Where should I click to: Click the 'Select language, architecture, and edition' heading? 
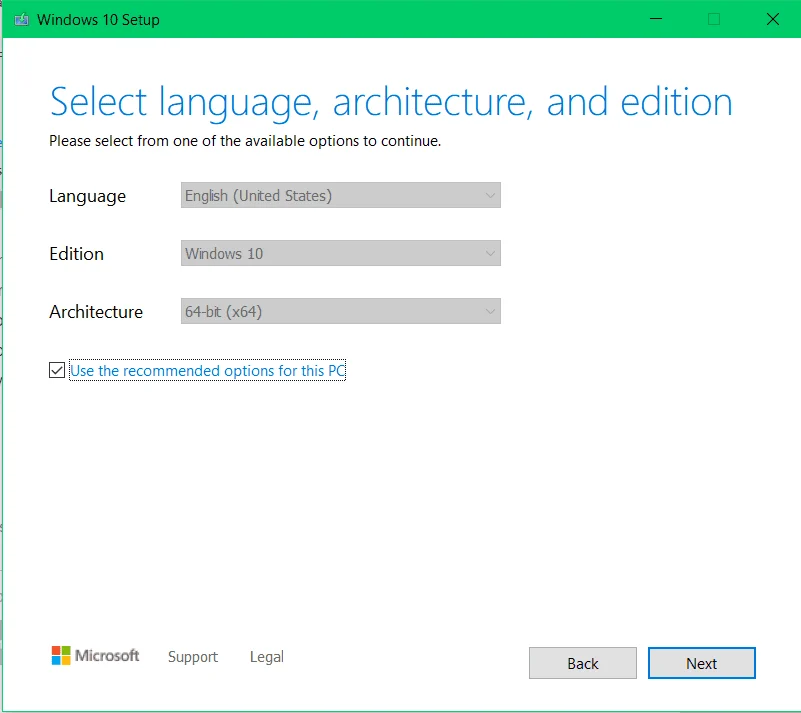click(x=391, y=103)
